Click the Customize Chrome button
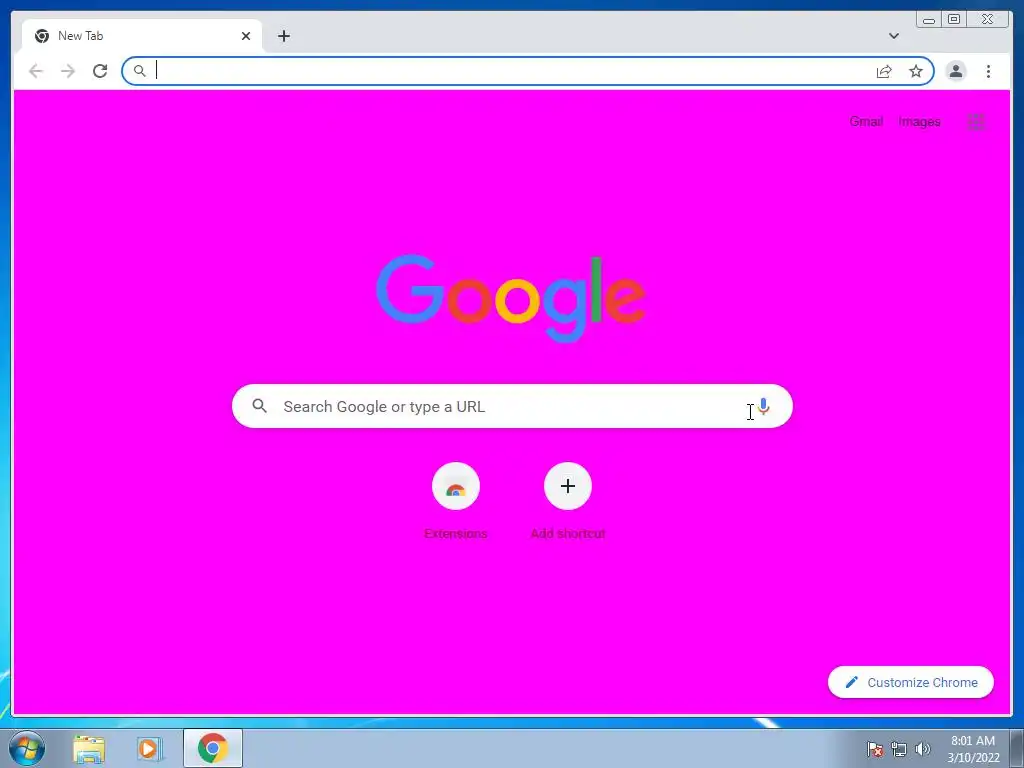 910,682
